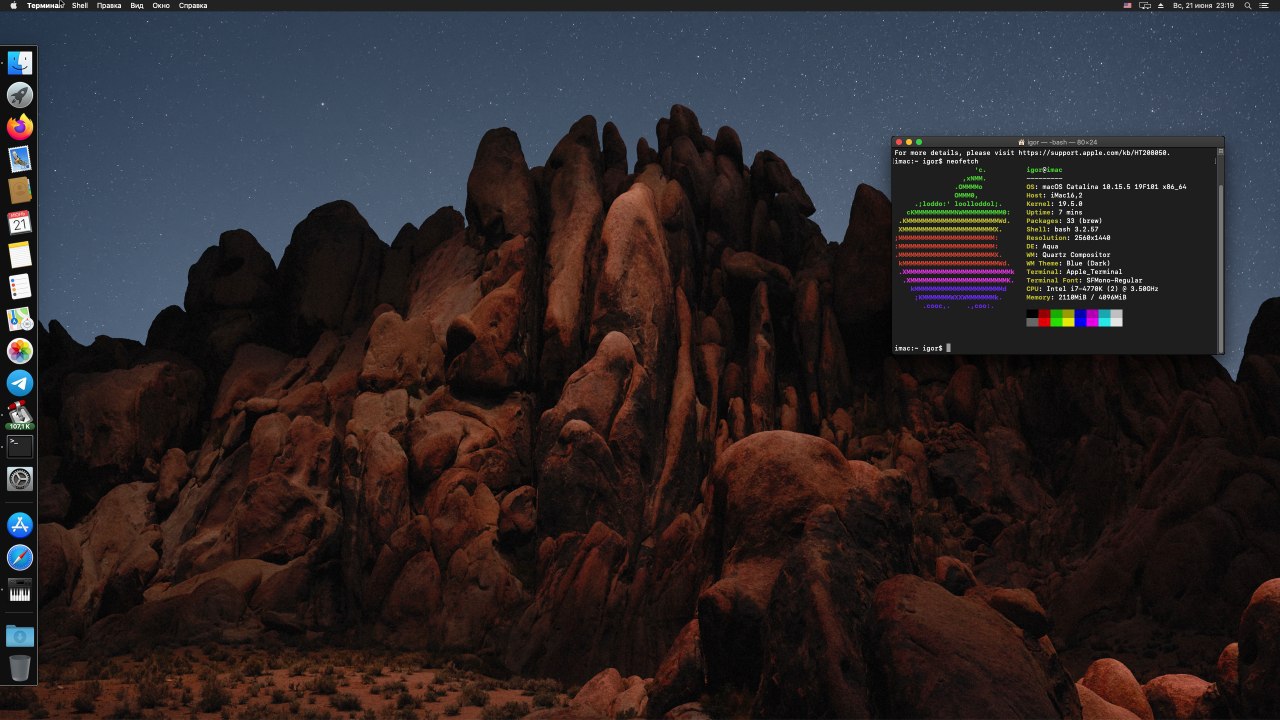Open the Вид menu
The width and height of the screenshot is (1280, 720).
coord(137,5)
